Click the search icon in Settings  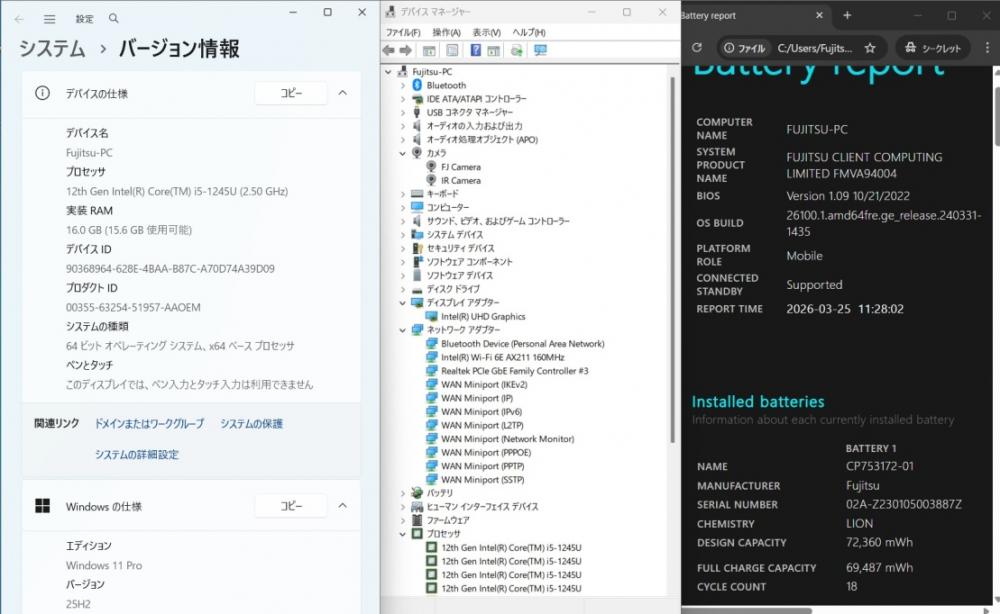click(114, 18)
